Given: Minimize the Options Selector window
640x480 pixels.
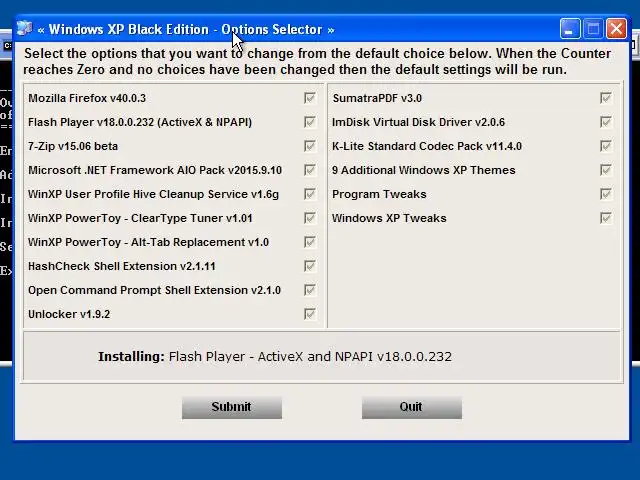Looking at the screenshot, I should click(570, 29).
